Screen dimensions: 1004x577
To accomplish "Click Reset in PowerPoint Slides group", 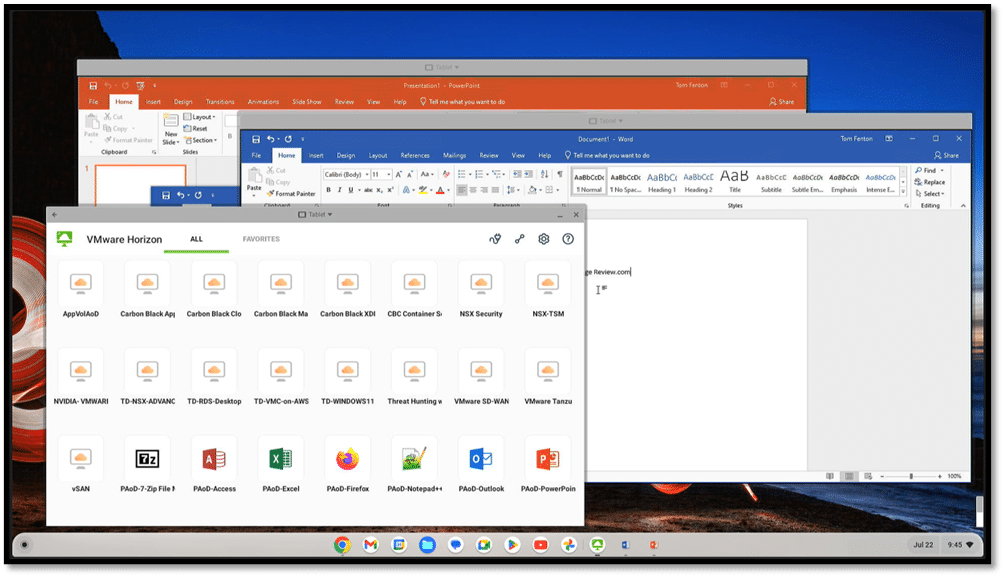I will [195, 129].
